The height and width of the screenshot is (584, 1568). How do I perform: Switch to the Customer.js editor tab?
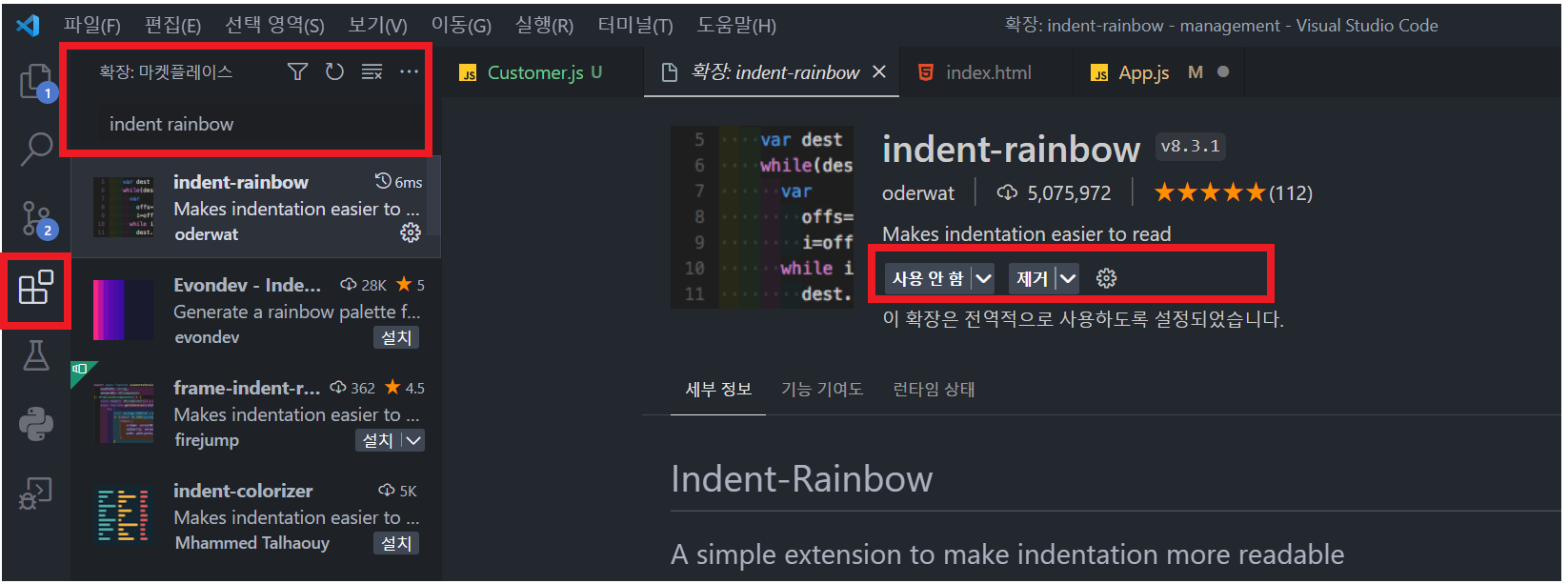542,72
